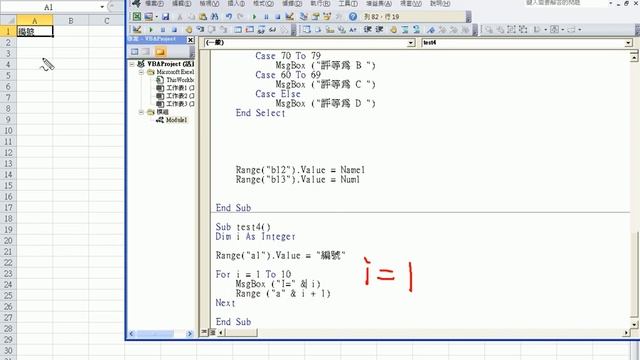Toggle breakpoint with the hand icon on Edit toolbar
The height and width of the screenshot is (360, 640).
tap(393, 29)
